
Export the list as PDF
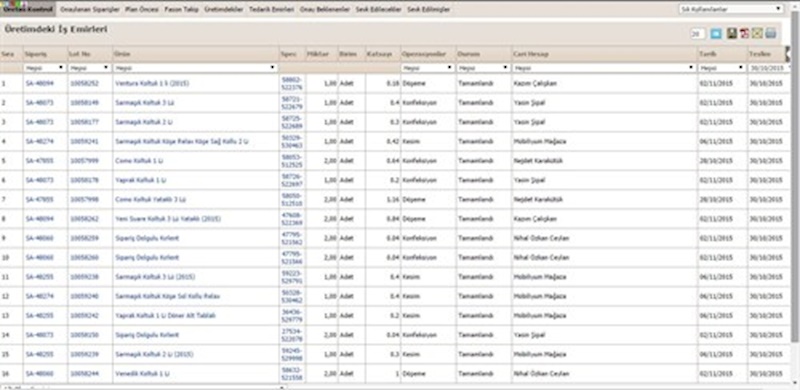click(745, 34)
